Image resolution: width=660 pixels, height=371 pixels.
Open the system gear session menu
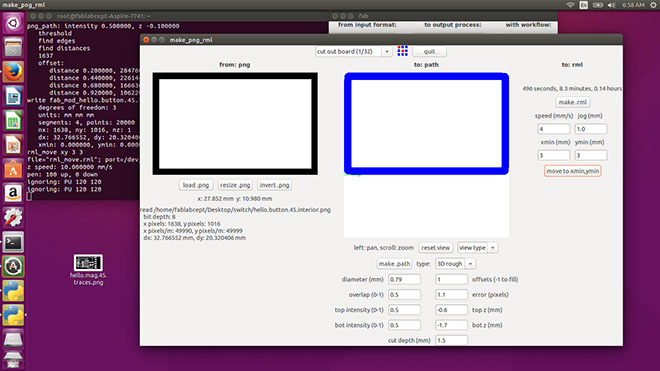coord(653,5)
